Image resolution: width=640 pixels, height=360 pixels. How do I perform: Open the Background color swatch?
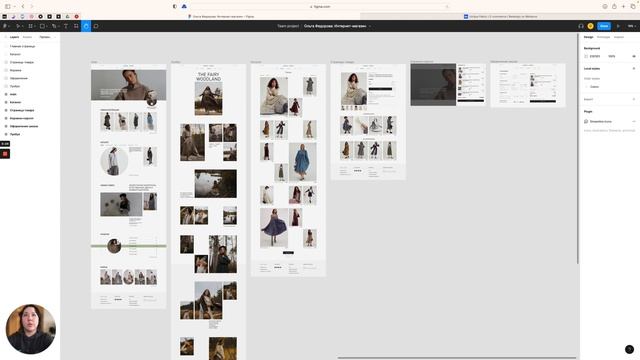tap(586, 56)
